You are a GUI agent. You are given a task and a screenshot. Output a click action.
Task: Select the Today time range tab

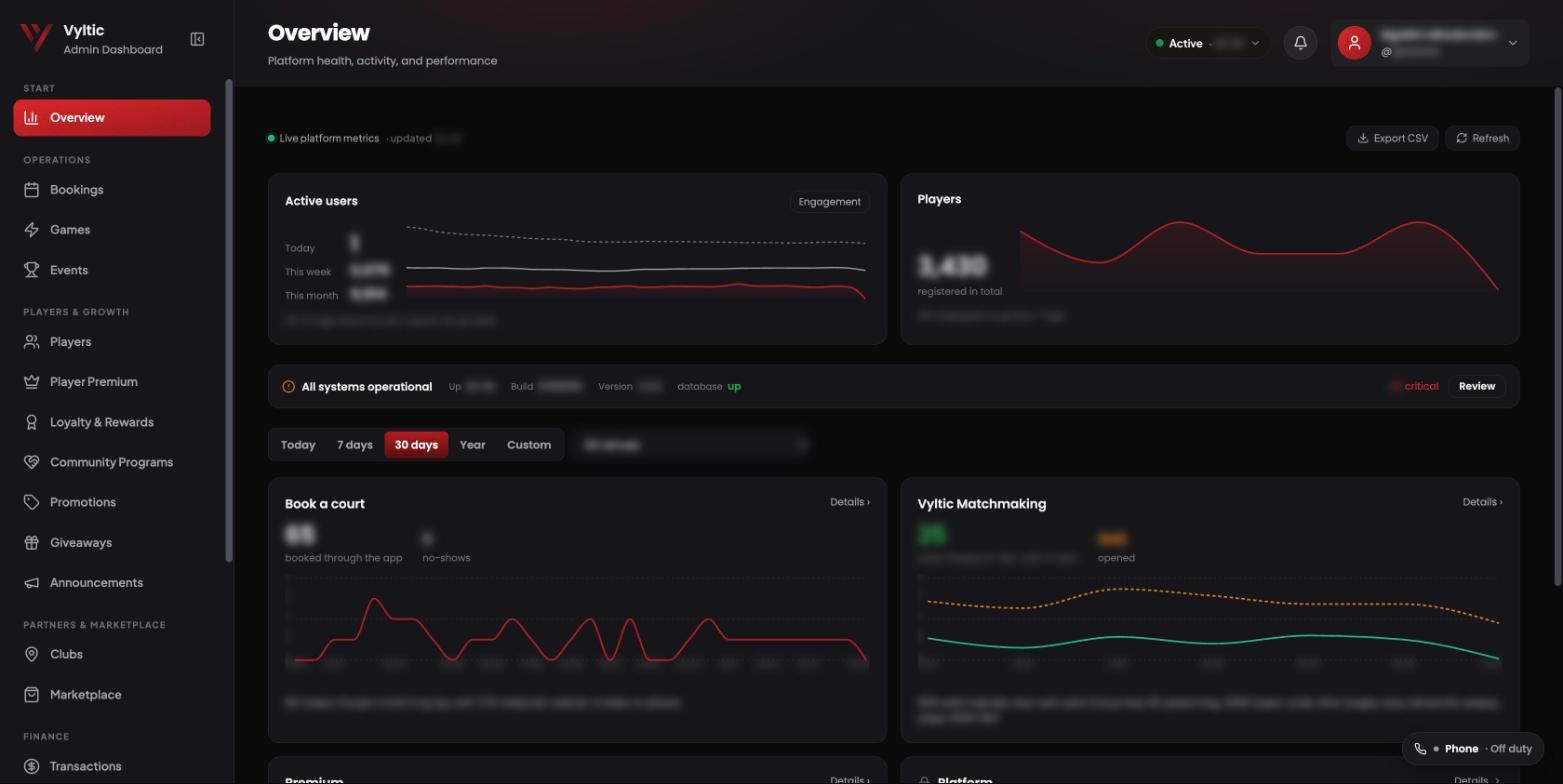tap(298, 445)
